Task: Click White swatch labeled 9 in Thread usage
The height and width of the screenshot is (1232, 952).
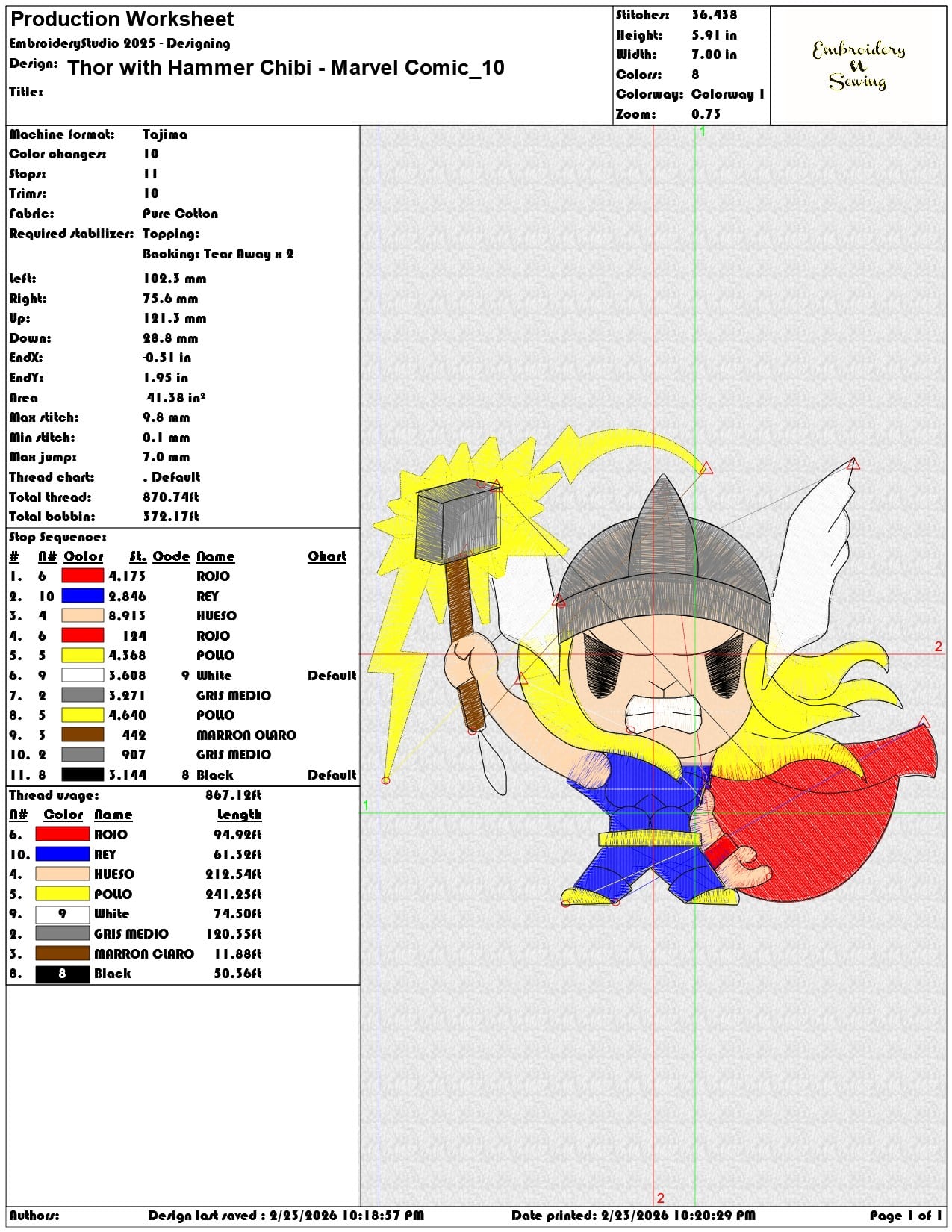Action: [x=62, y=914]
